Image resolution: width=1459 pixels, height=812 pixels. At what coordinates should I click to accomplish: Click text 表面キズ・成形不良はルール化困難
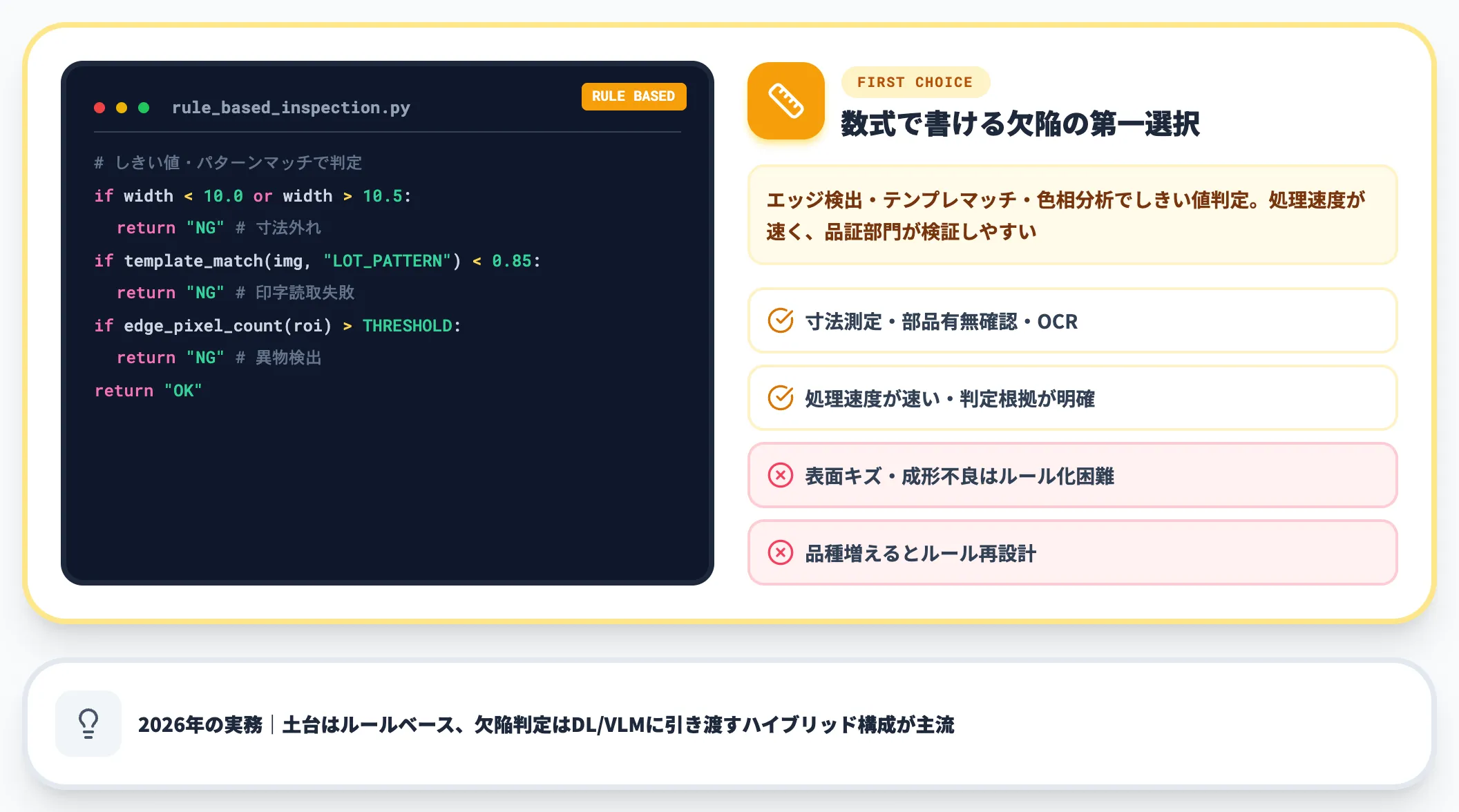pos(960,476)
